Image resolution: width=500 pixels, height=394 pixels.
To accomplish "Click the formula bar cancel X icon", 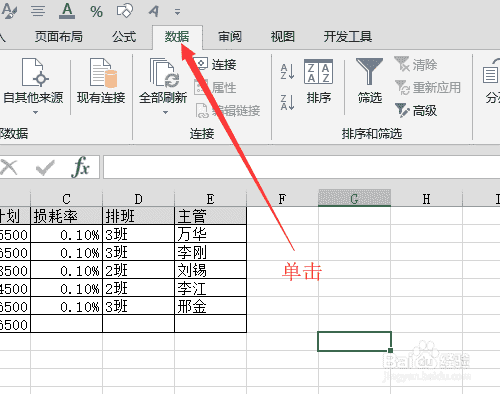I will pos(9,167).
